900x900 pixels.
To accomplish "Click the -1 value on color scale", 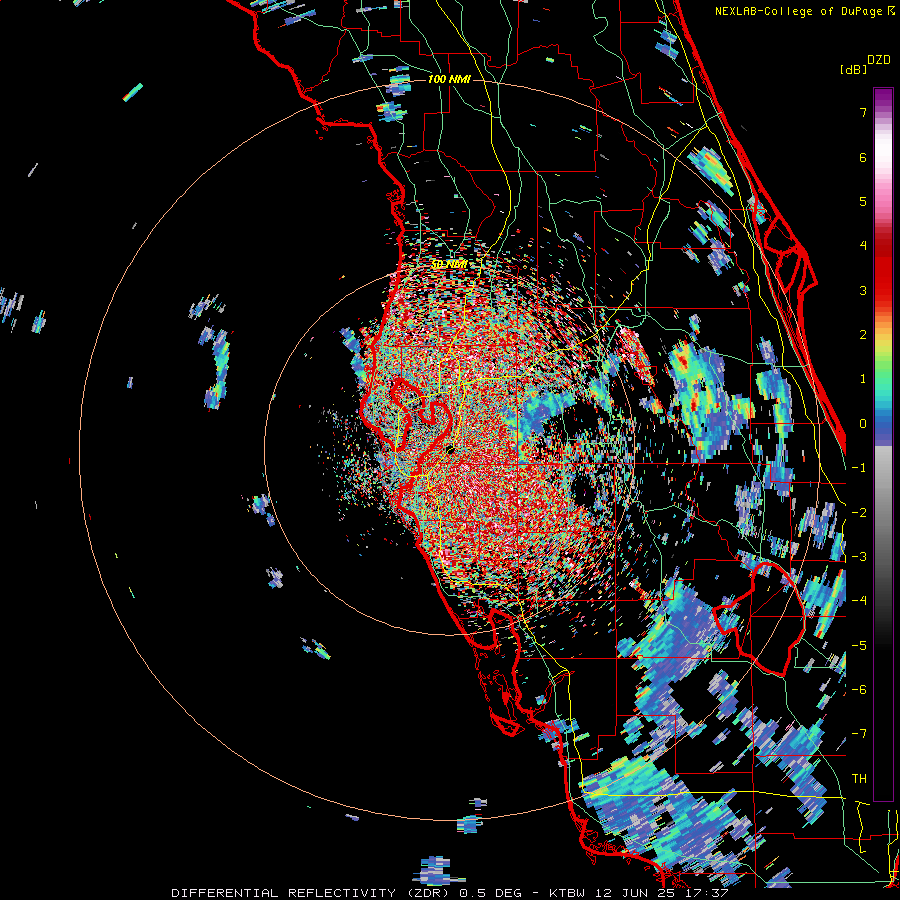I will [859, 468].
